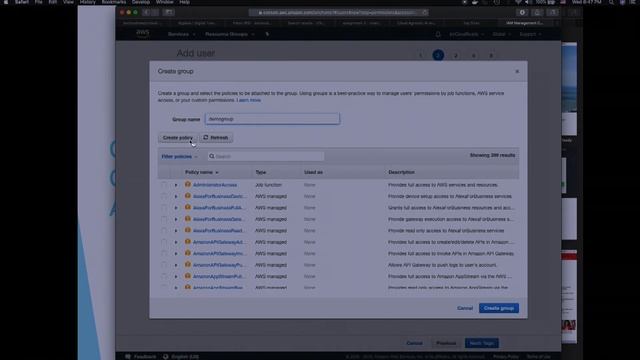Screen dimensions: 640x360
Task: Sort by the Policy name column header
Action: 201,172
